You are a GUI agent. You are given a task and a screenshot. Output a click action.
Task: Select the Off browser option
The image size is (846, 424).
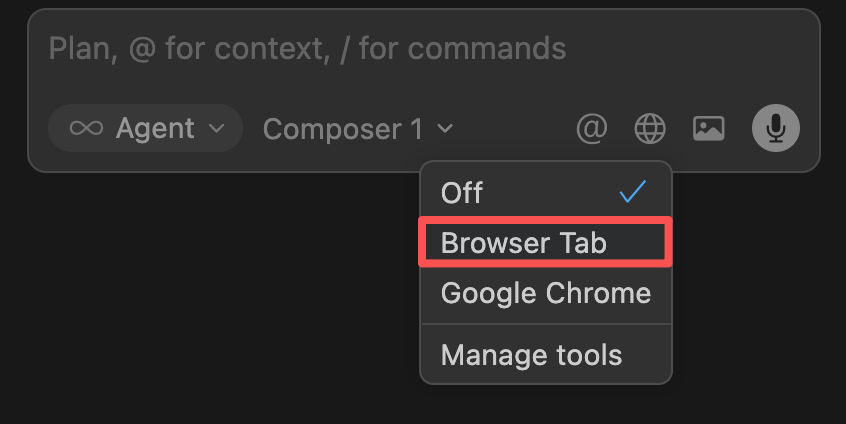click(545, 192)
